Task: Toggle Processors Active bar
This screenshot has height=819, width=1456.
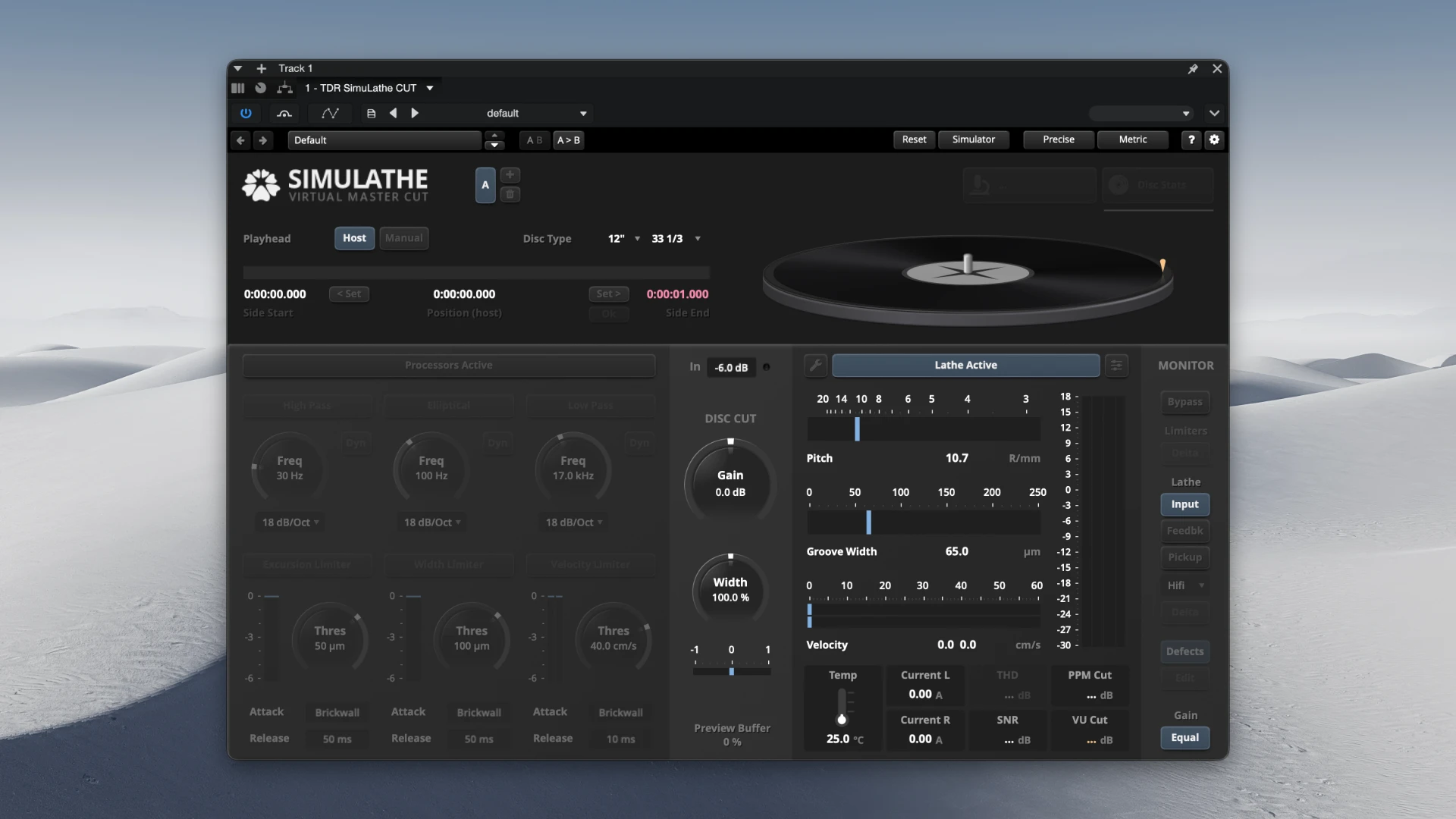Action: (x=449, y=366)
